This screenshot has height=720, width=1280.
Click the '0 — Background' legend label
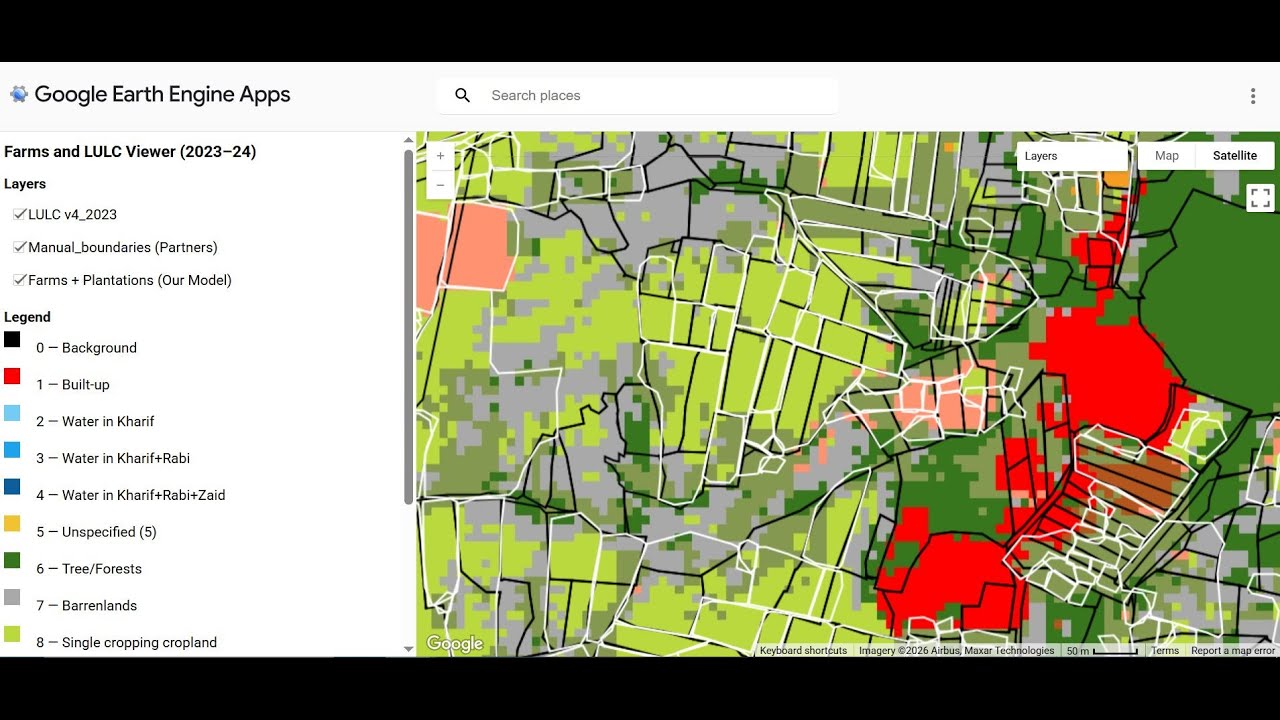87,348
